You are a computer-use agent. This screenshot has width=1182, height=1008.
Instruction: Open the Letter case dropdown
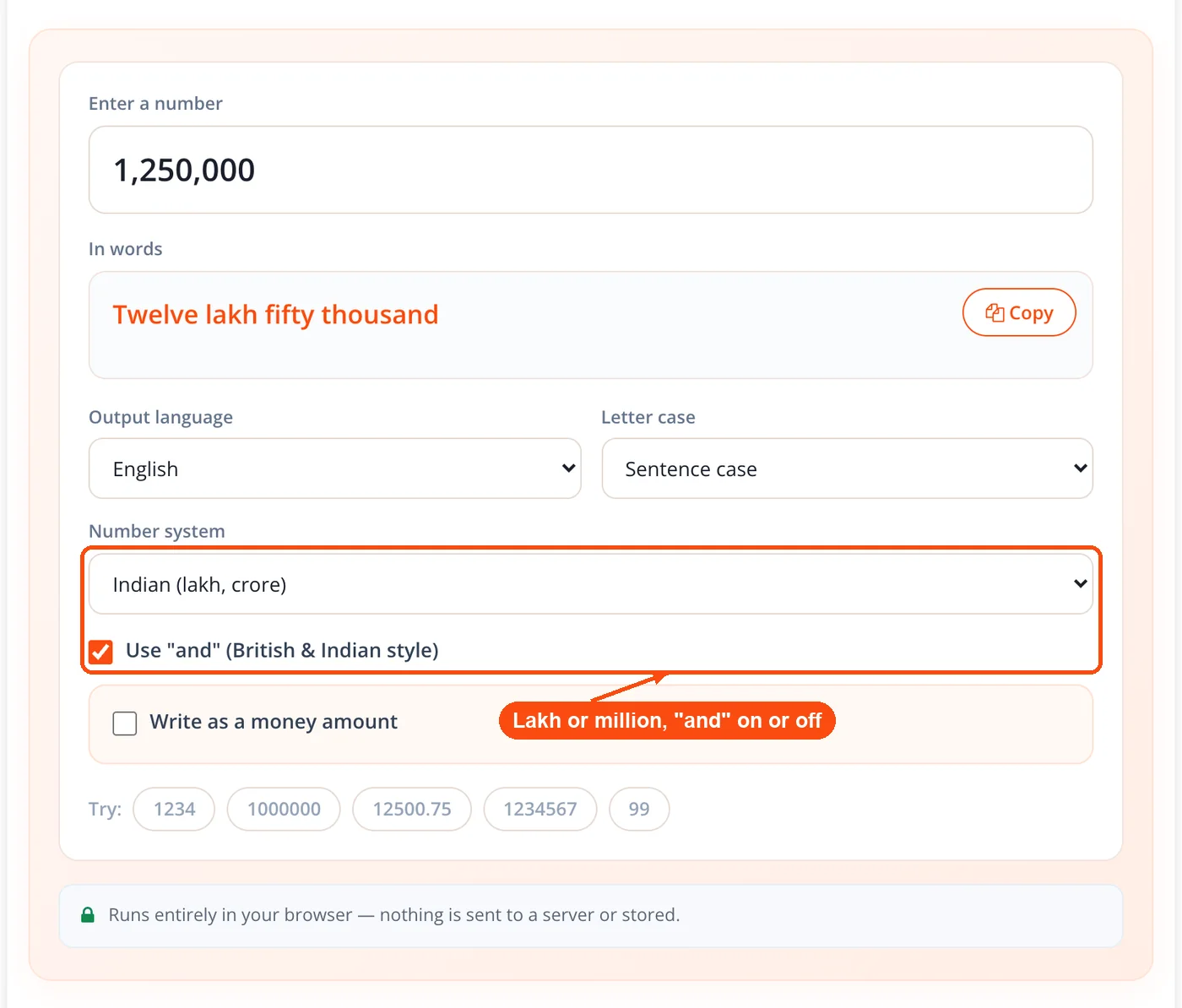point(847,469)
